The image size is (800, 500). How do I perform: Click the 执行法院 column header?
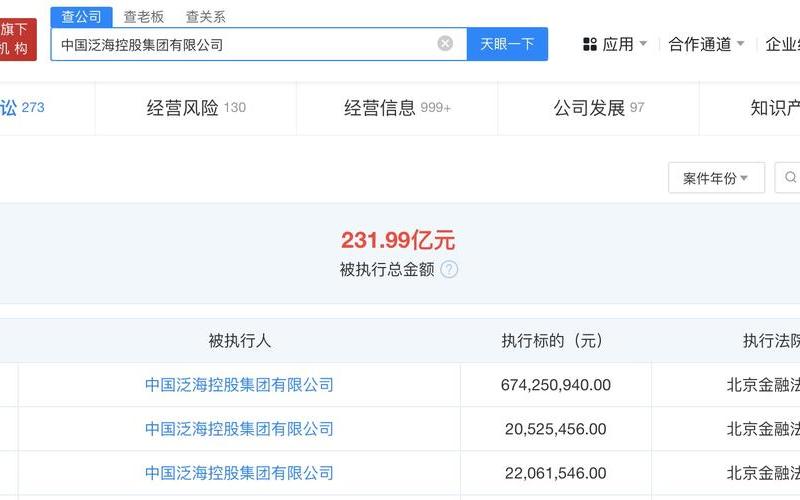tap(771, 340)
